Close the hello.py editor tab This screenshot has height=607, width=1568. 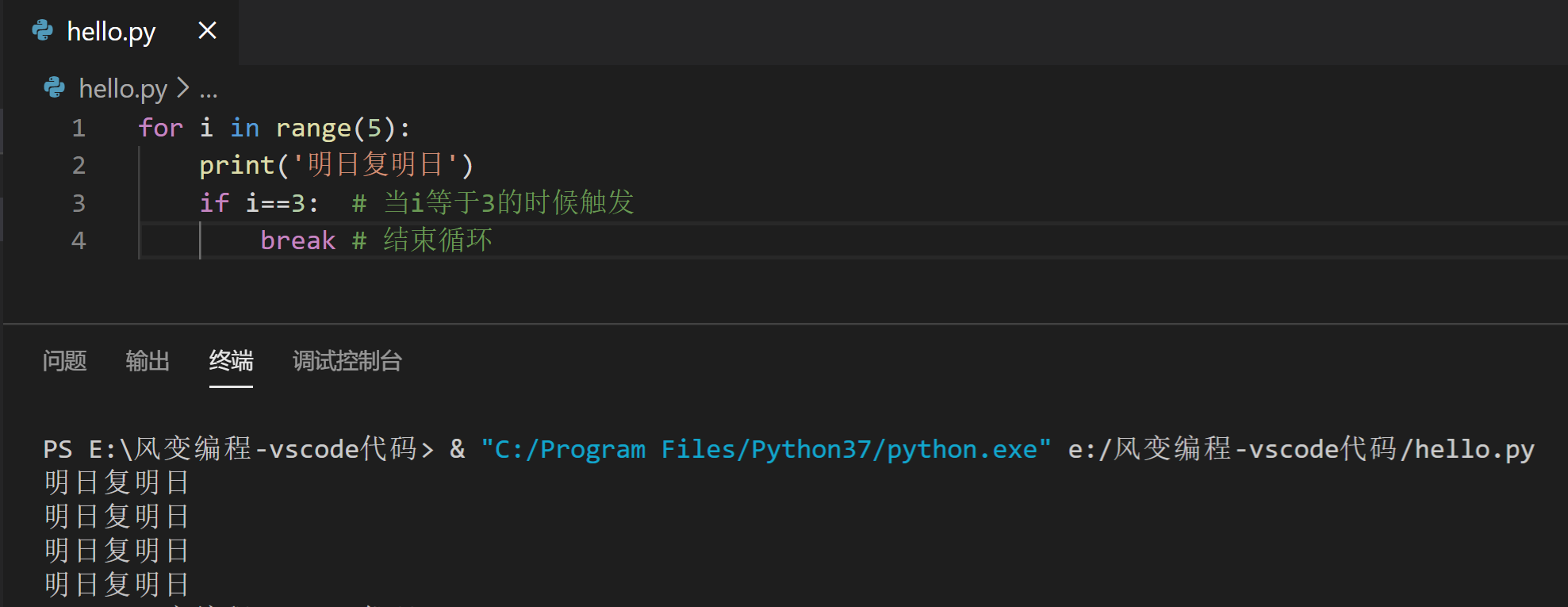[x=208, y=31]
